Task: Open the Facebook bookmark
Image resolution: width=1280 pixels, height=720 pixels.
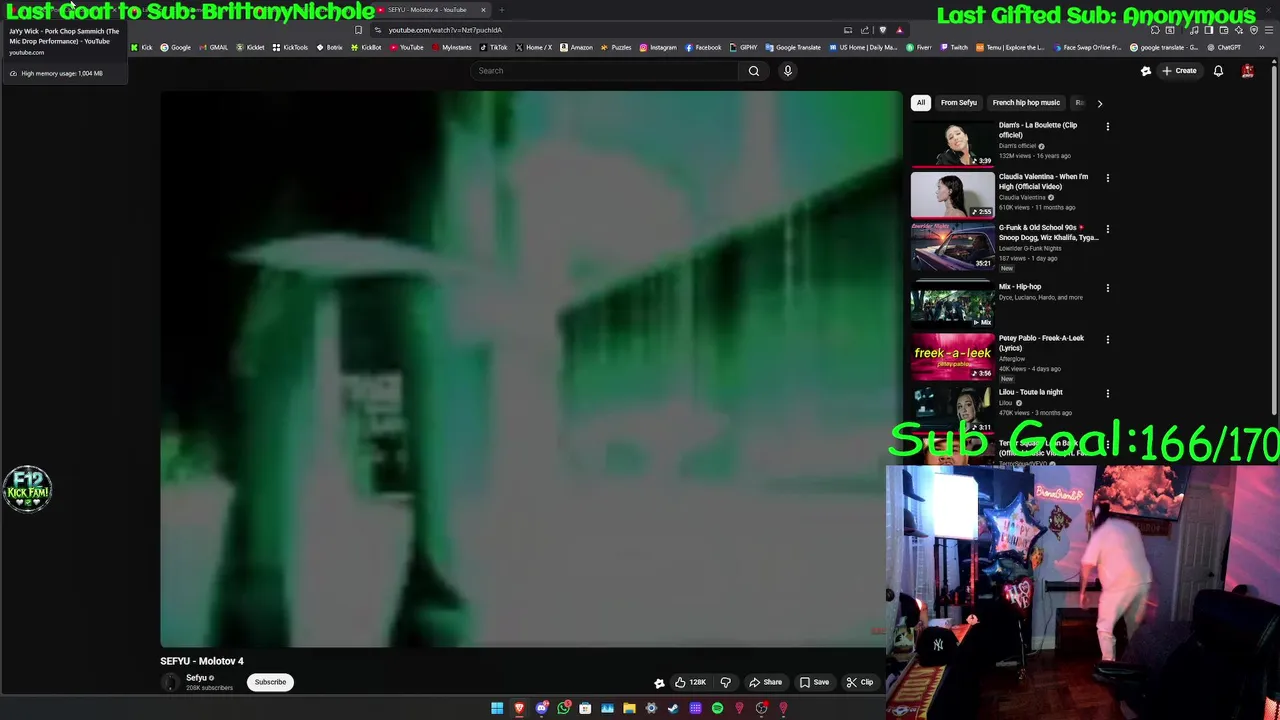Action: [x=703, y=47]
